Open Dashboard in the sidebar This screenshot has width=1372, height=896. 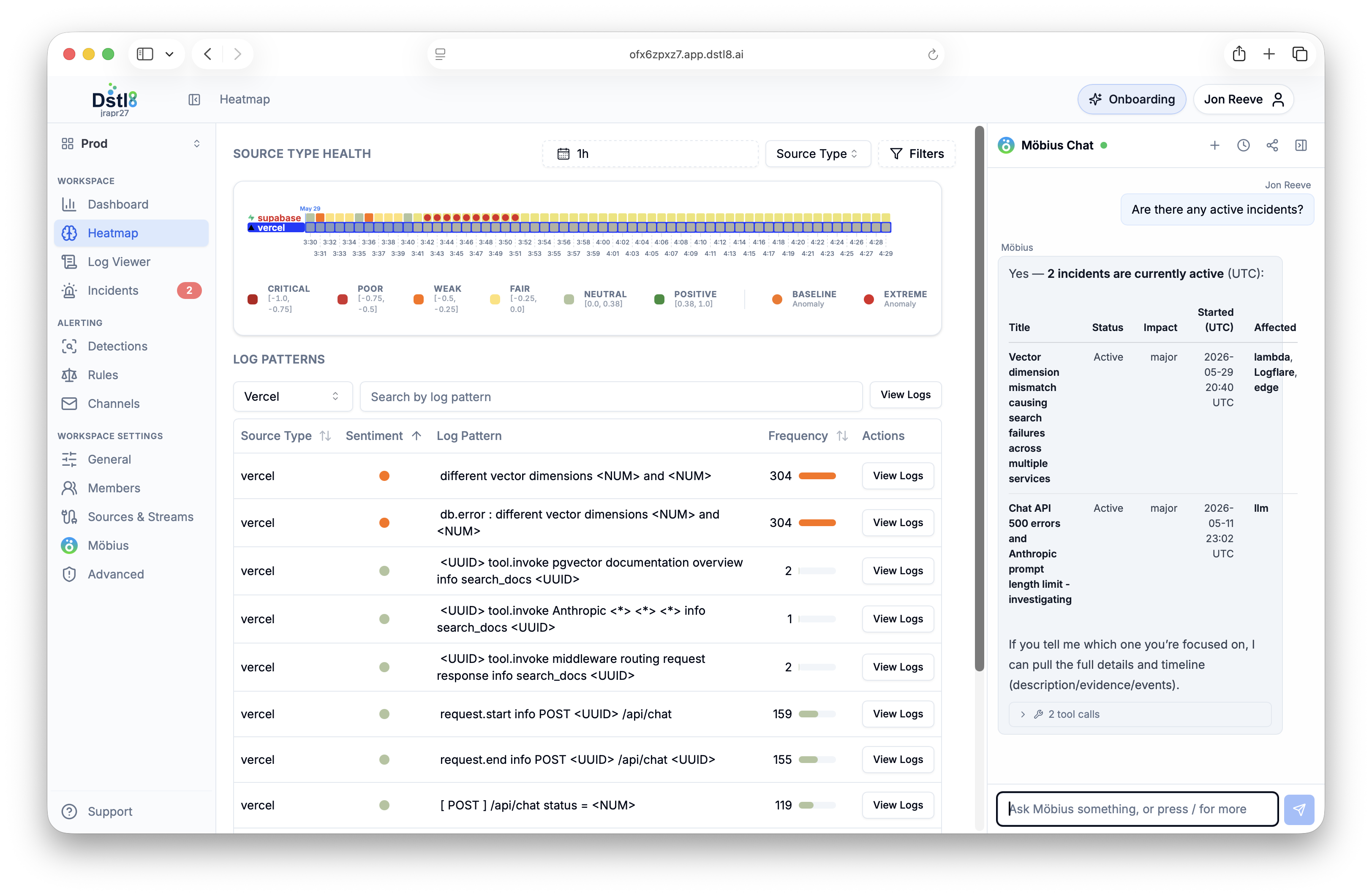tap(131, 204)
